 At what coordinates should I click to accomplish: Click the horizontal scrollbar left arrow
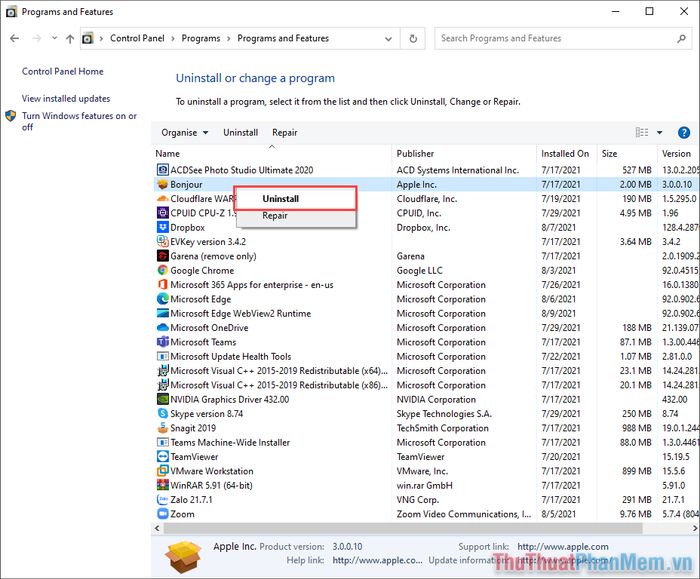pos(157,528)
